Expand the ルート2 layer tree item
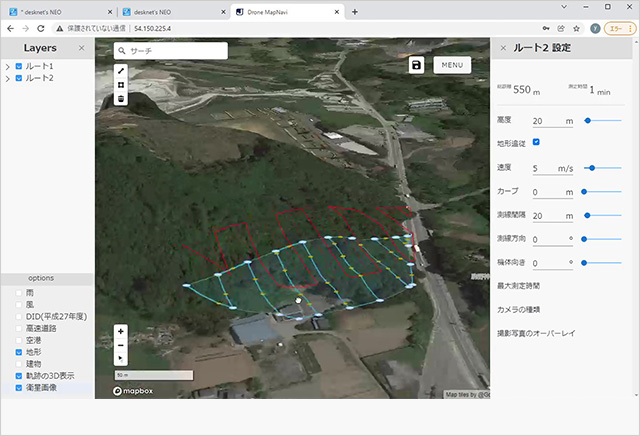Image resolution: width=640 pixels, height=436 pixels. click(8, 78)
